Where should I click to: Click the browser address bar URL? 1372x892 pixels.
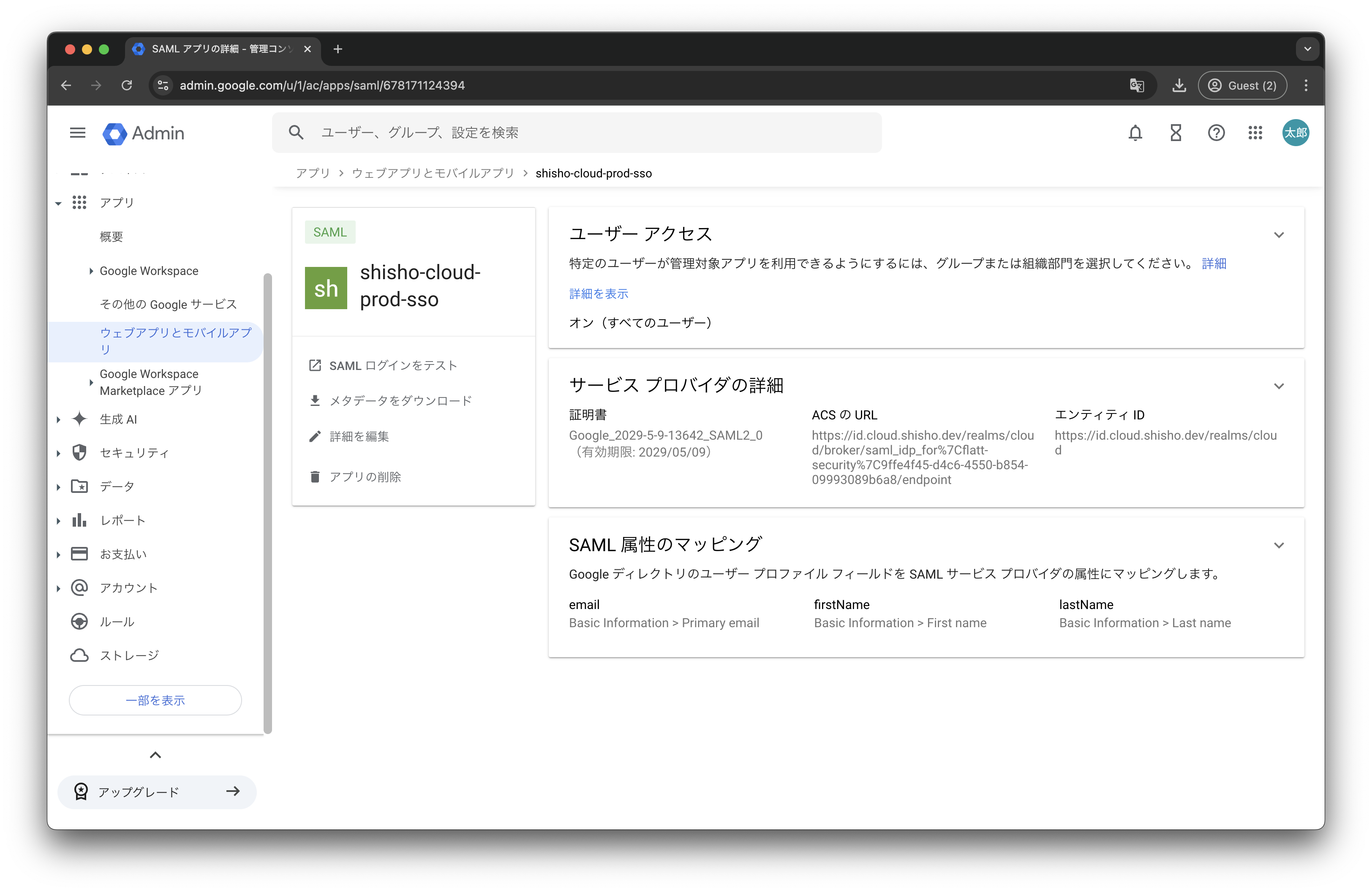click(322, 85)
